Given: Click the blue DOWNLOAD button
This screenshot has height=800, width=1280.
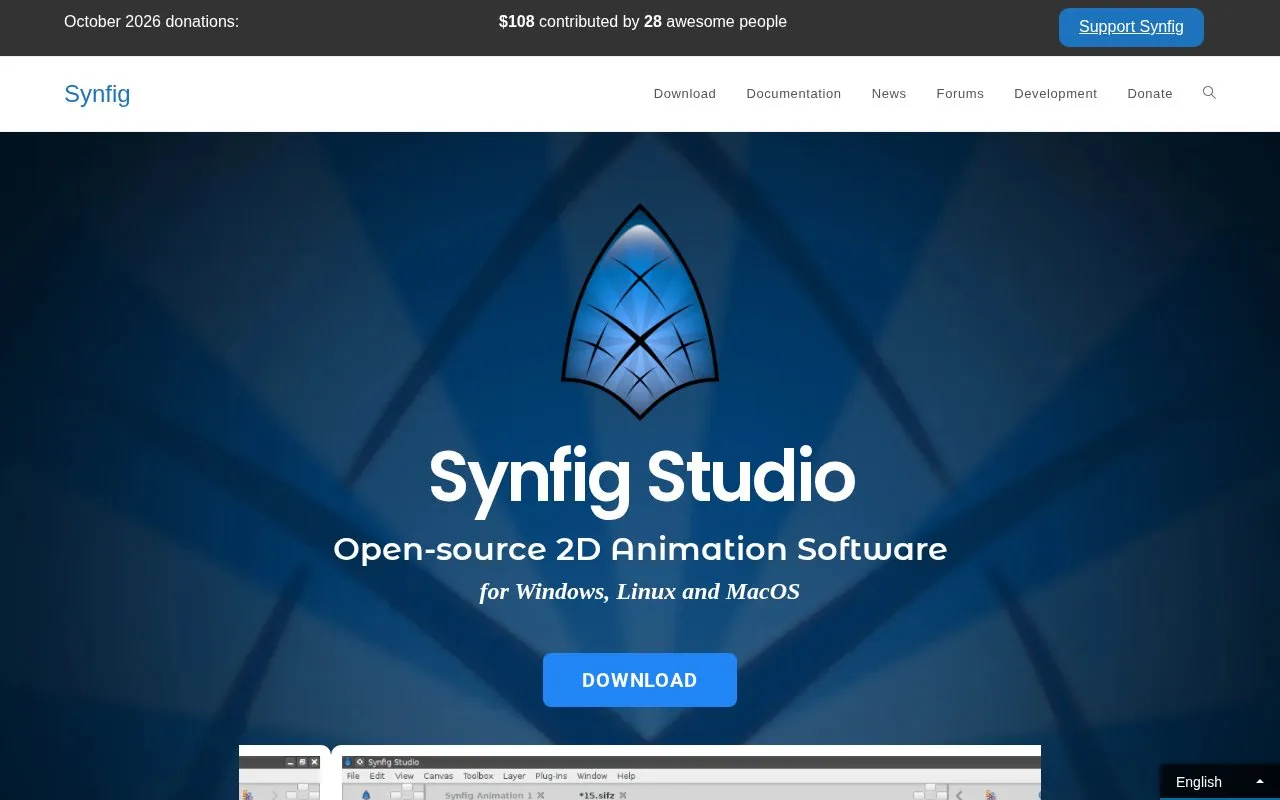Looking at the screenshot, I should click(640, 680).
